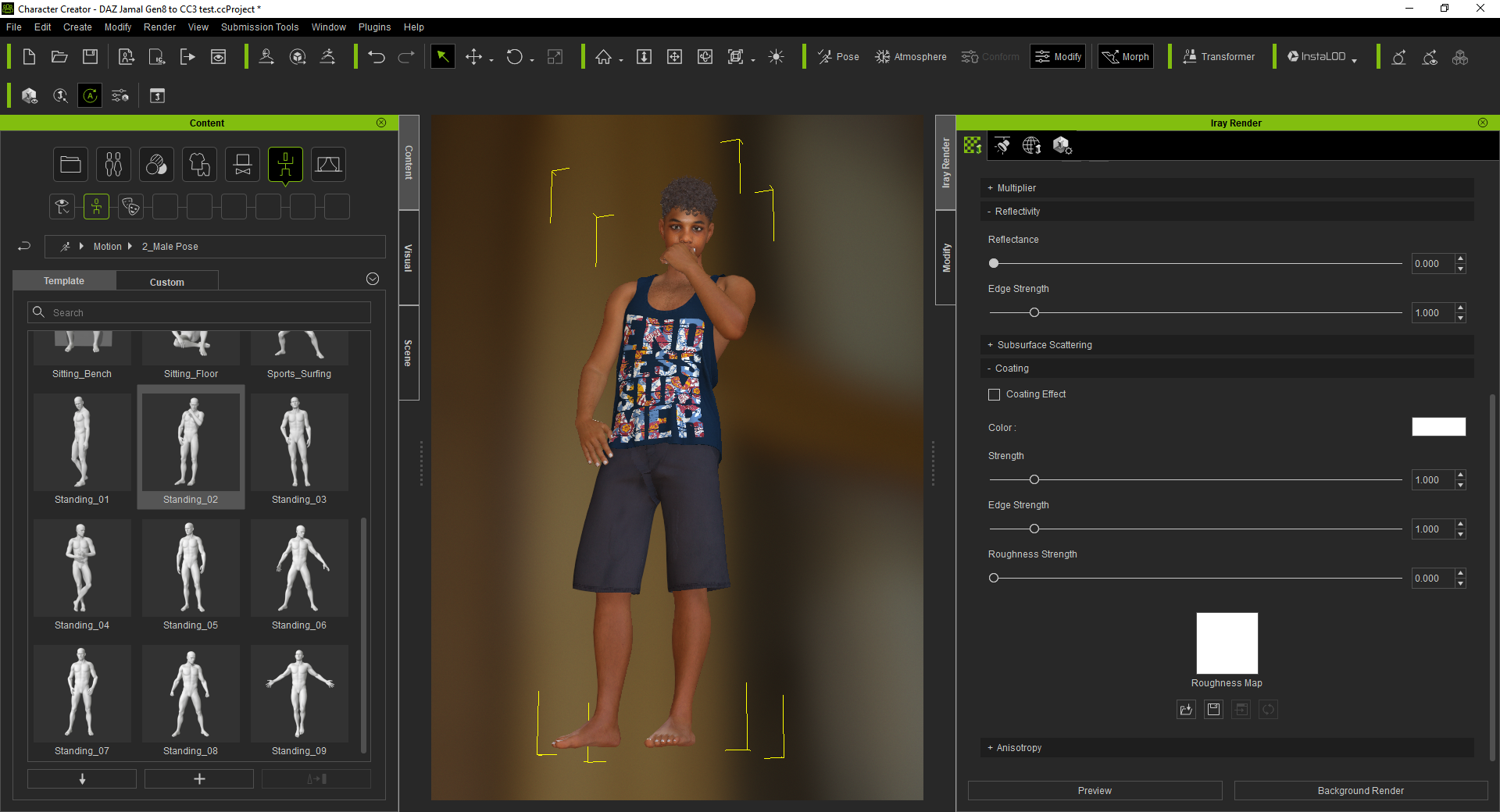The height and width of the screenshot is (812, 1500).
Task: Select the Rotate tool icon
Action: click(514, 57)
